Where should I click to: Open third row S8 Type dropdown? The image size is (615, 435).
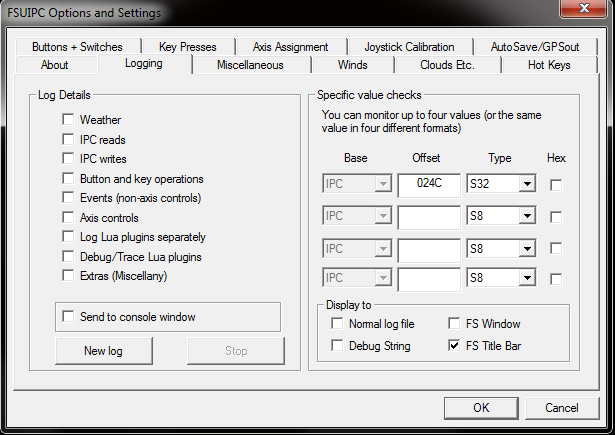(x=501, y=248)
